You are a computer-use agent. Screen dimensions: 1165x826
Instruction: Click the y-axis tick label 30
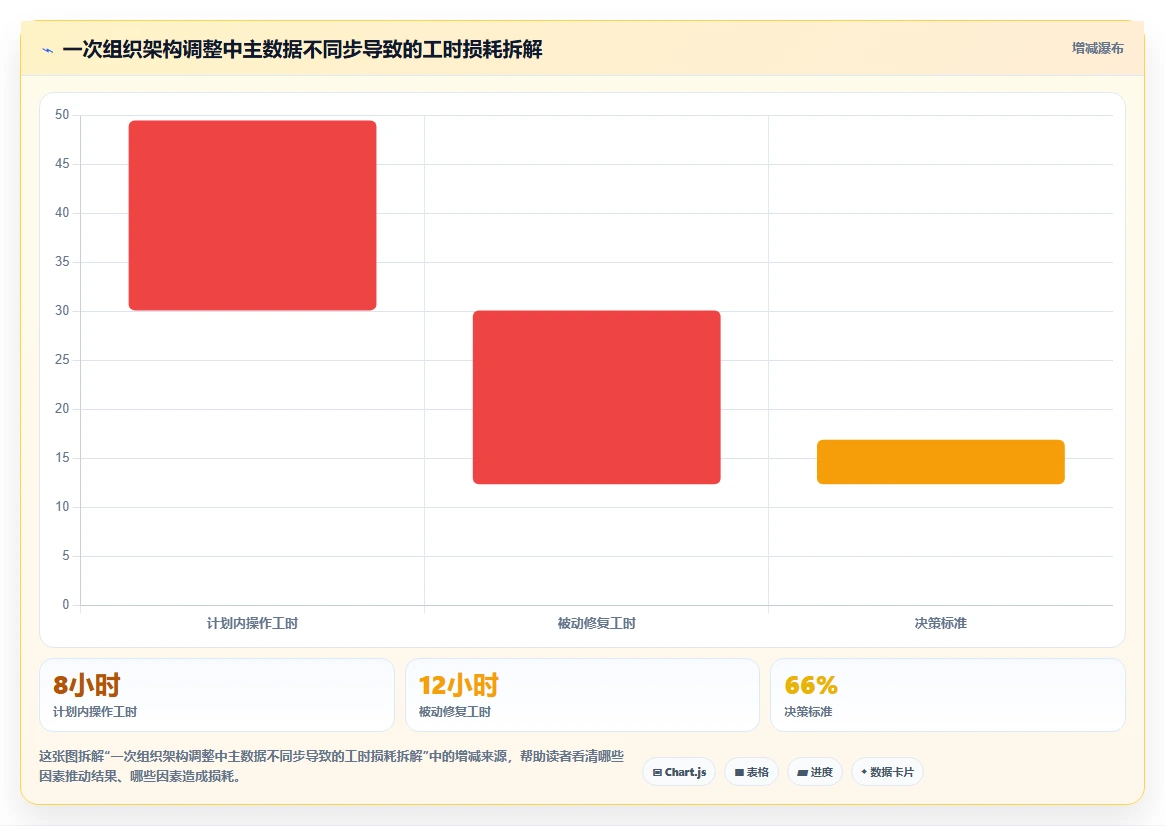click(x=62, y=310)
